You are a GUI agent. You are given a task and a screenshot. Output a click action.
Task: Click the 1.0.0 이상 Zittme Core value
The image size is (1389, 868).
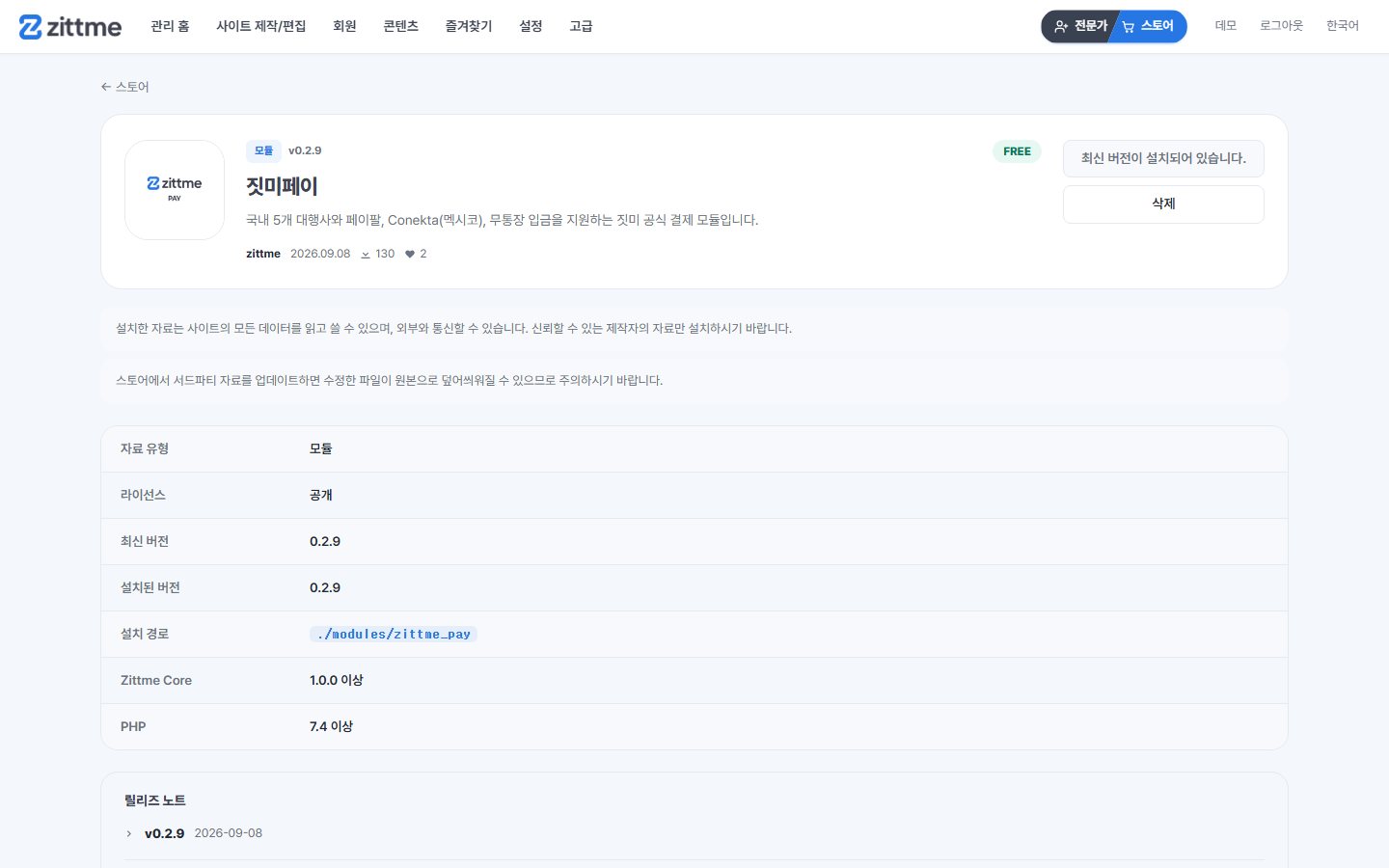coord(337,680)
